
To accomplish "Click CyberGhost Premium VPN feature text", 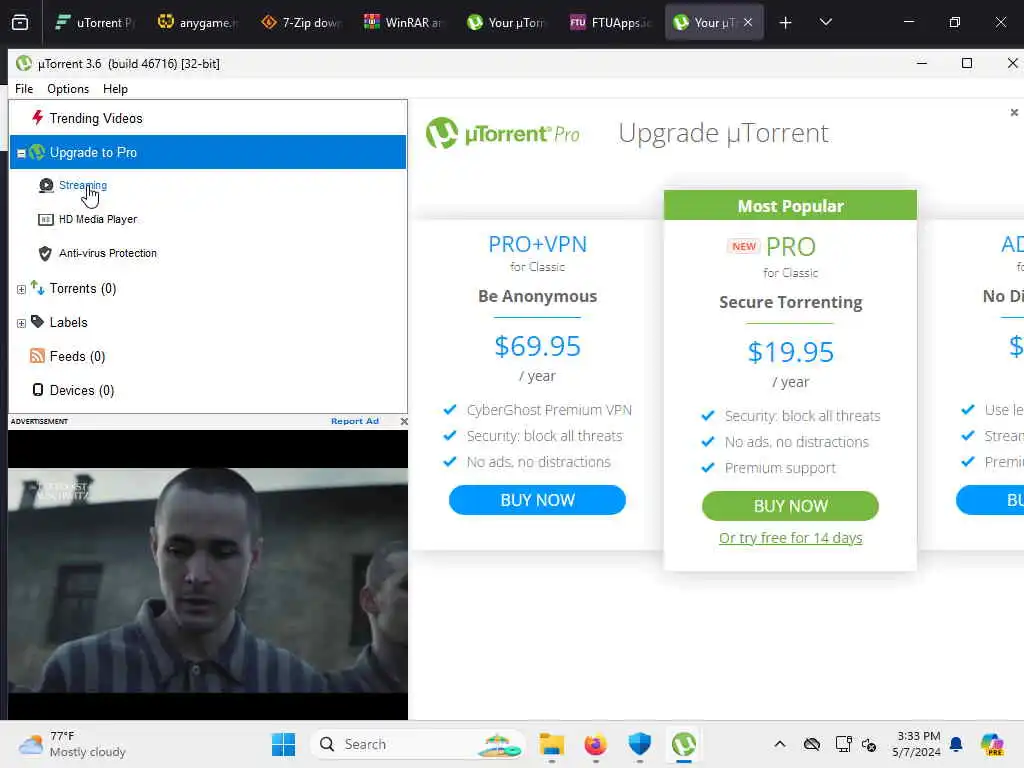I will (x=549, y=410).
